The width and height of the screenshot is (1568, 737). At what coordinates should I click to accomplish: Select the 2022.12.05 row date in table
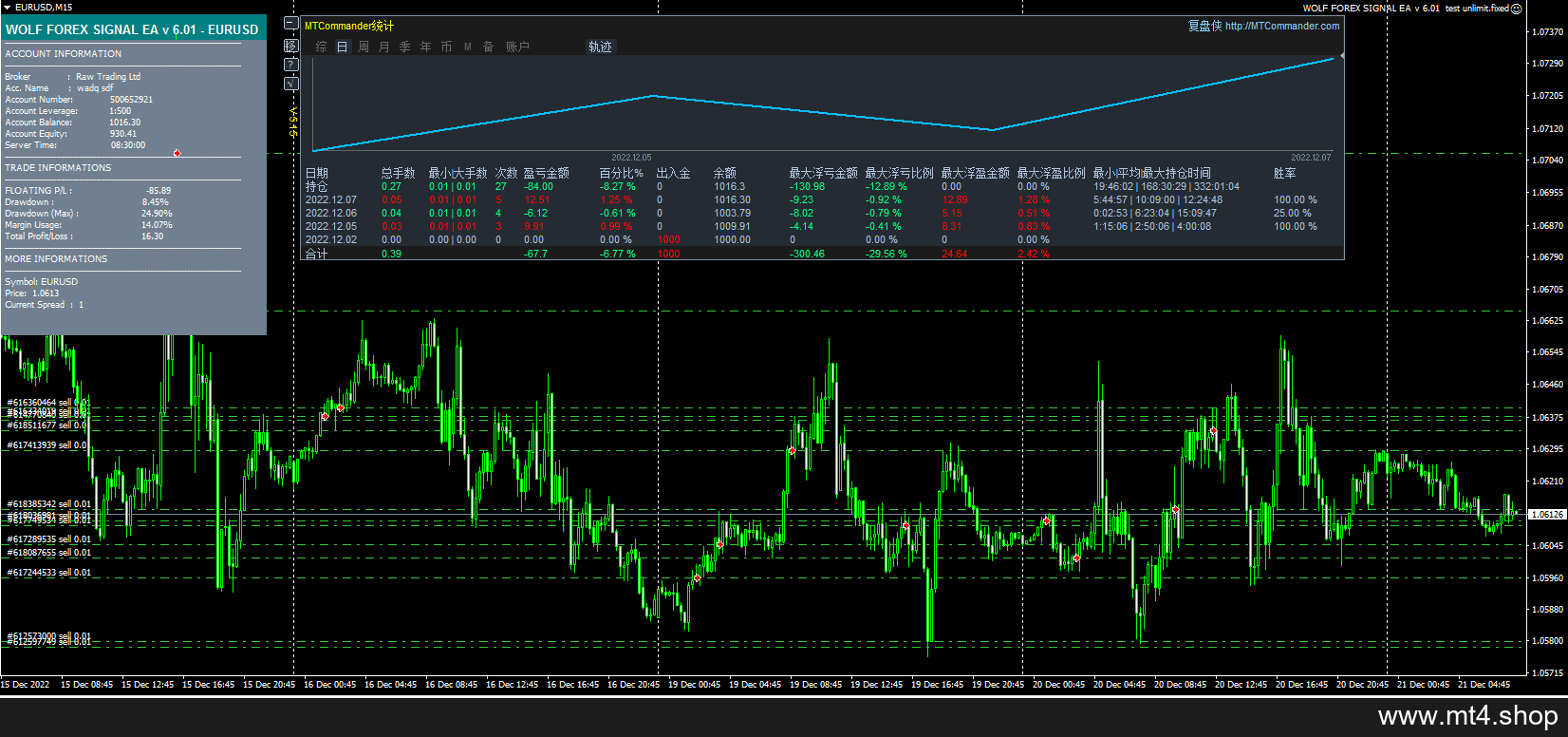(331, 226)
